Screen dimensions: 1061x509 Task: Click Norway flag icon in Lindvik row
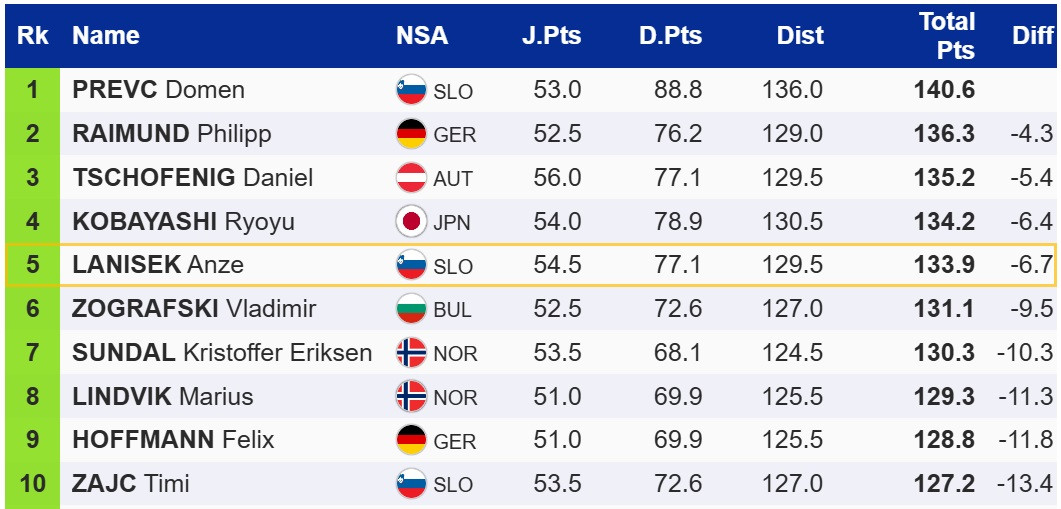411,397
